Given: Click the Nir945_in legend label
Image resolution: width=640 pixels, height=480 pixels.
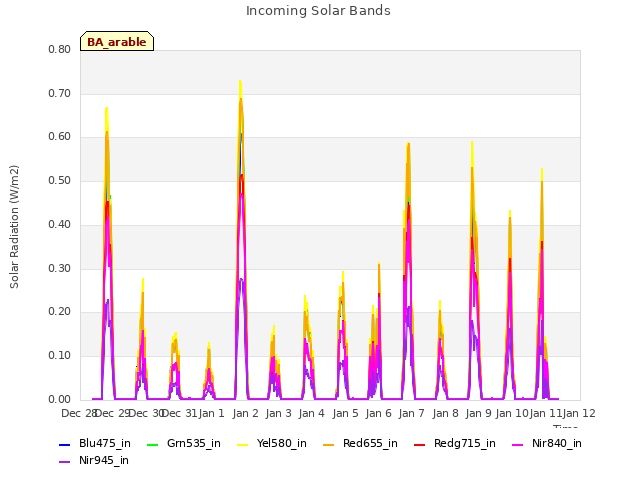Looking at the screenshot, I should [104, 460].
